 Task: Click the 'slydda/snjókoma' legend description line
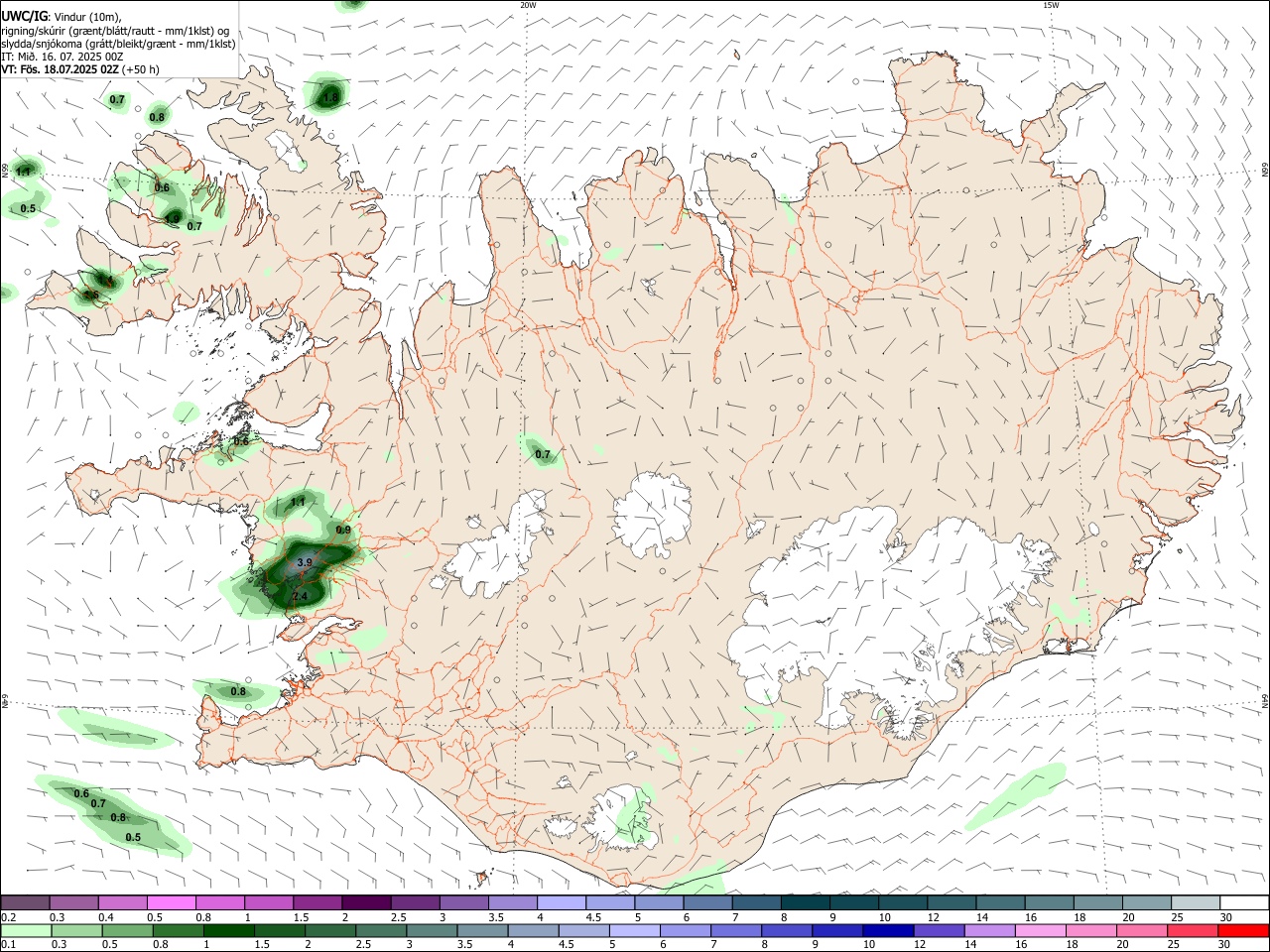click(118, 44)
